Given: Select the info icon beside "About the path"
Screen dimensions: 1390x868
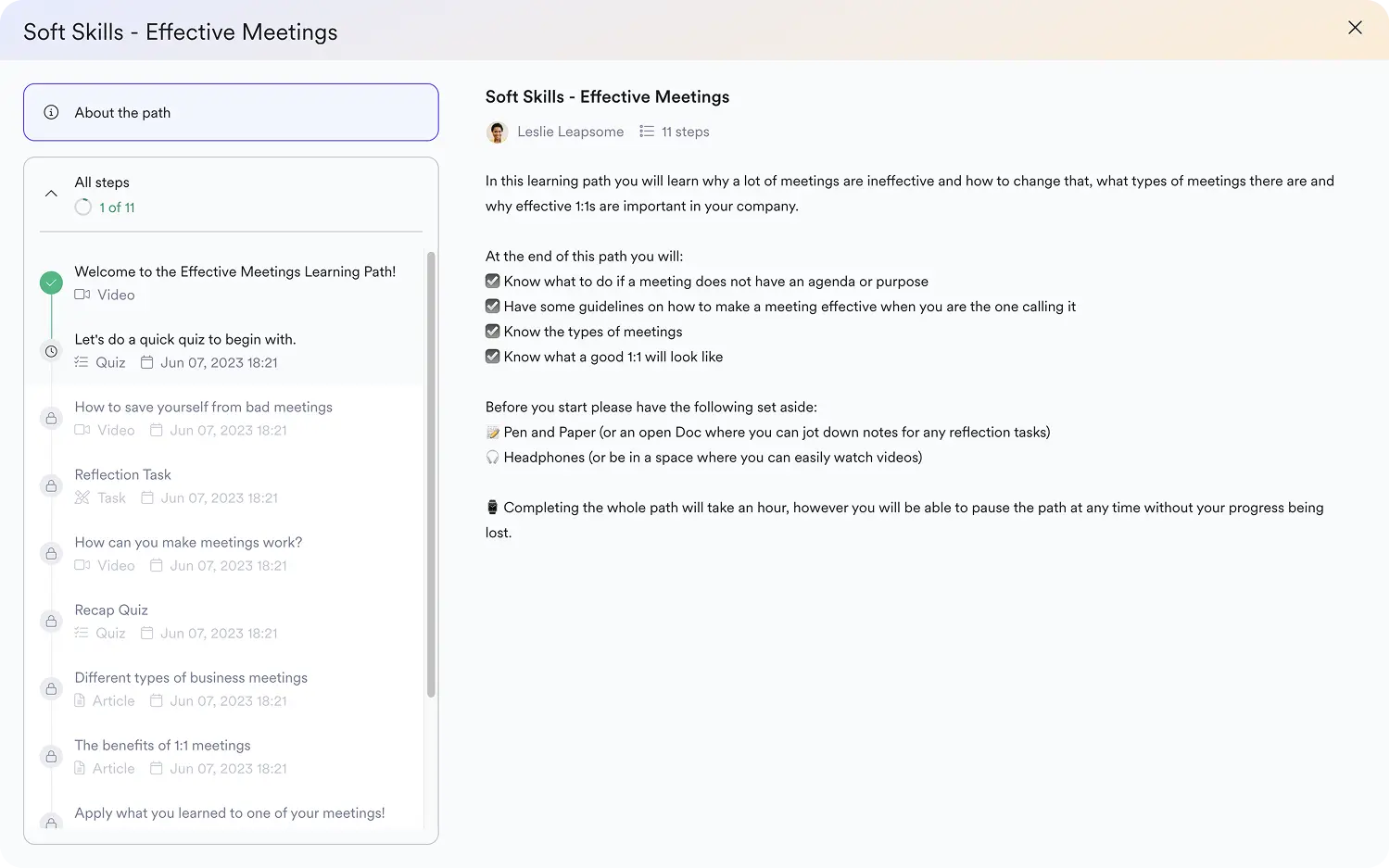Looking at the screenshot, I should pyautogui.click(x=50, y=111).
